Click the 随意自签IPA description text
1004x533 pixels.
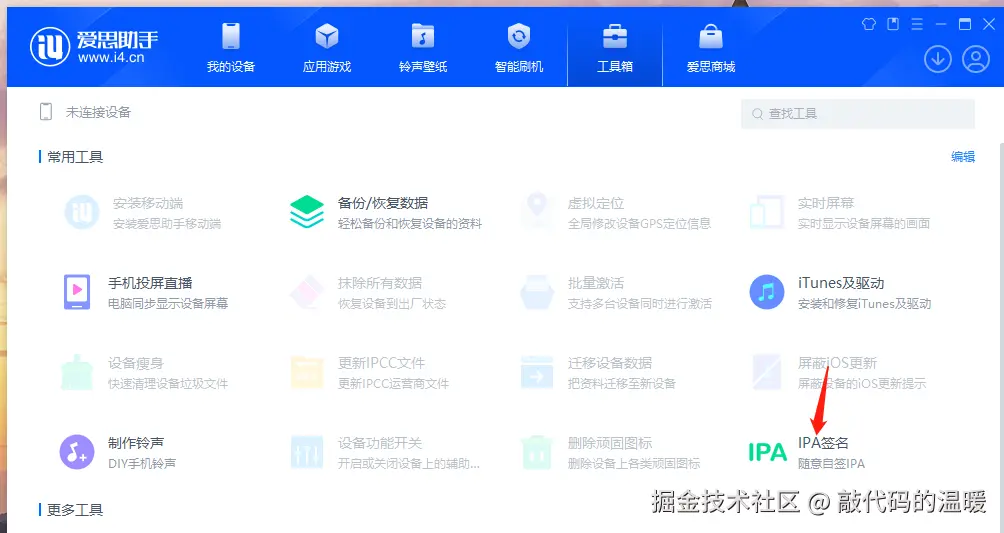(x=831, y=463)
